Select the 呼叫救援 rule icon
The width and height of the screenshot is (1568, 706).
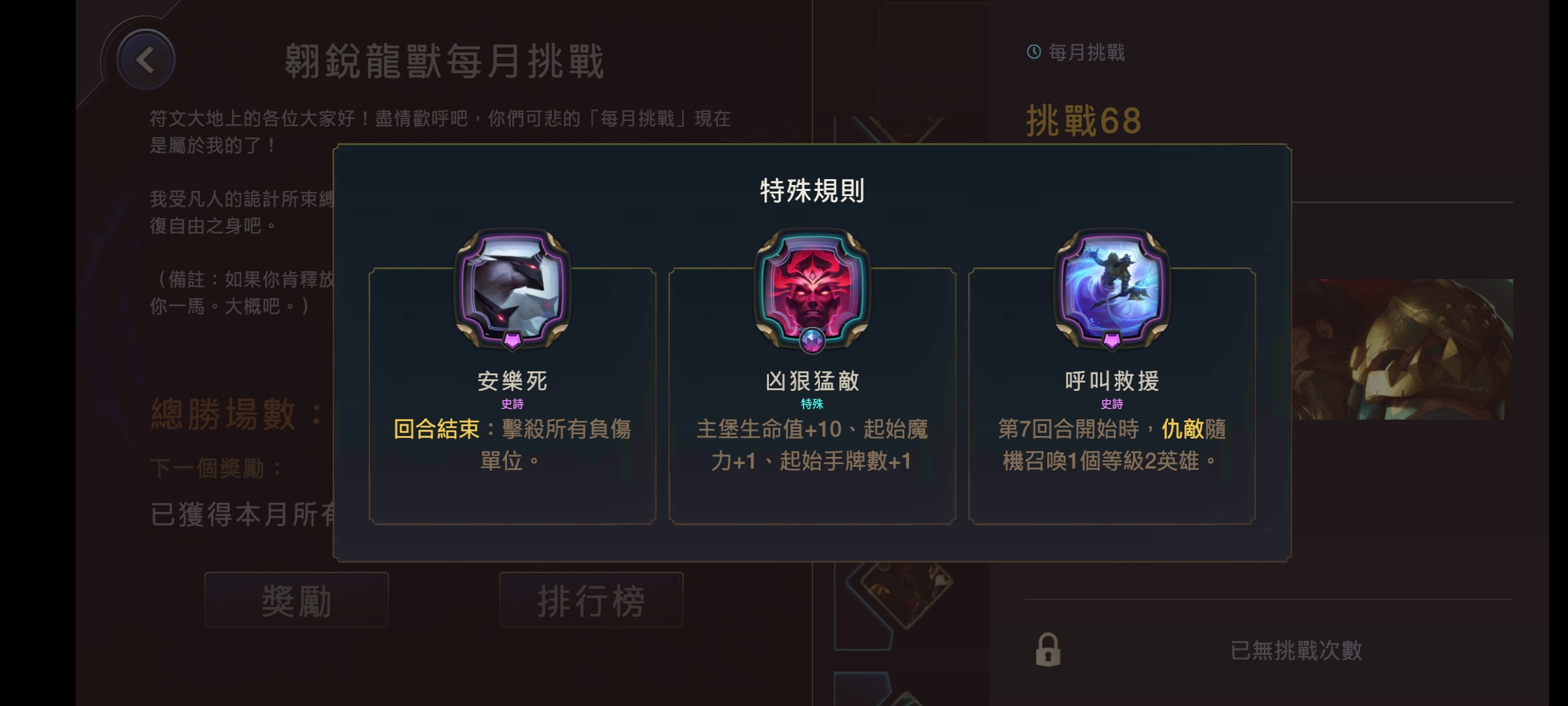coord(1112,288)
